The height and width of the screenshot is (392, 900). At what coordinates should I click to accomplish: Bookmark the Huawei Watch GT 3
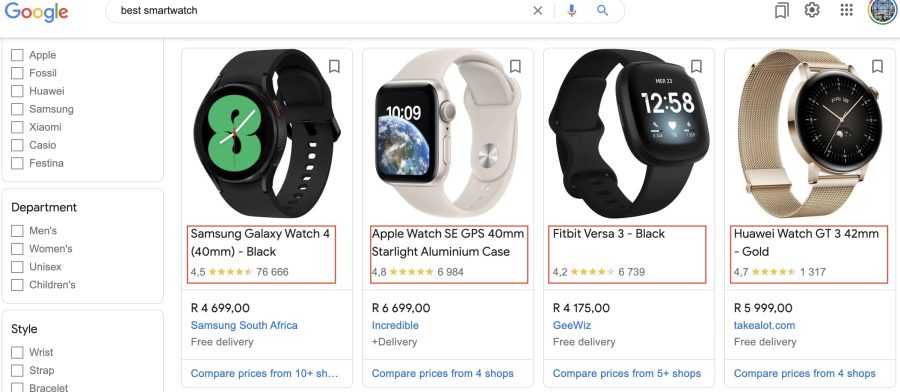[x=877, y=67]
